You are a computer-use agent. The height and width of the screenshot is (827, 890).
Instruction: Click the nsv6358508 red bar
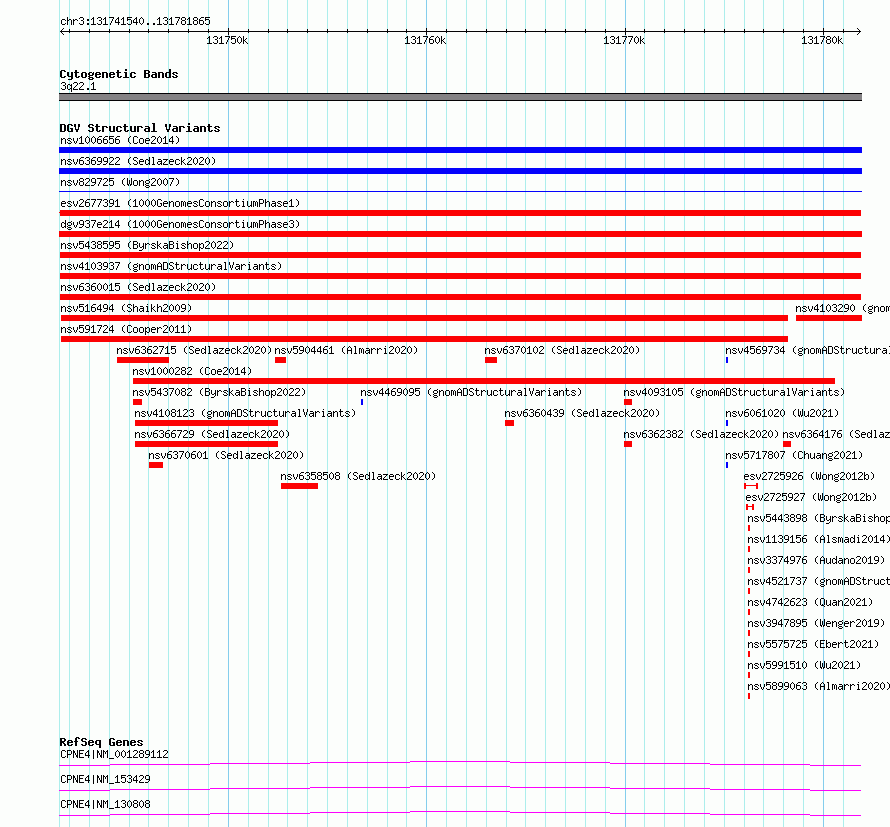click(299, 486)
